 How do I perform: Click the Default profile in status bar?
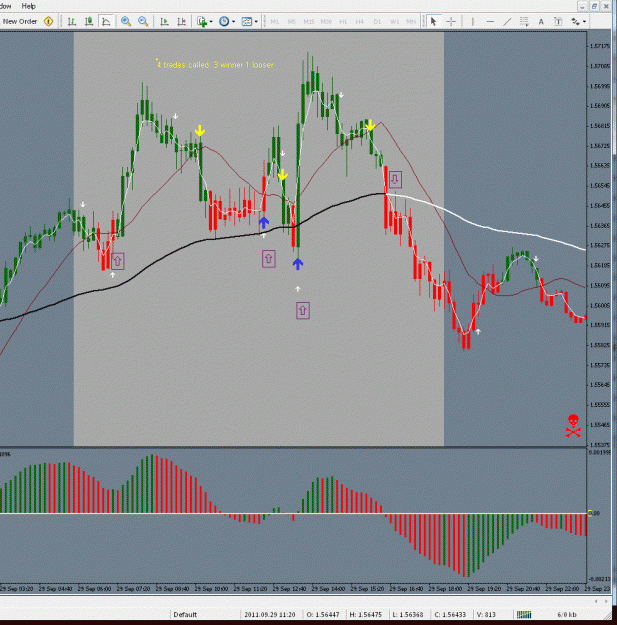(185, 614)
